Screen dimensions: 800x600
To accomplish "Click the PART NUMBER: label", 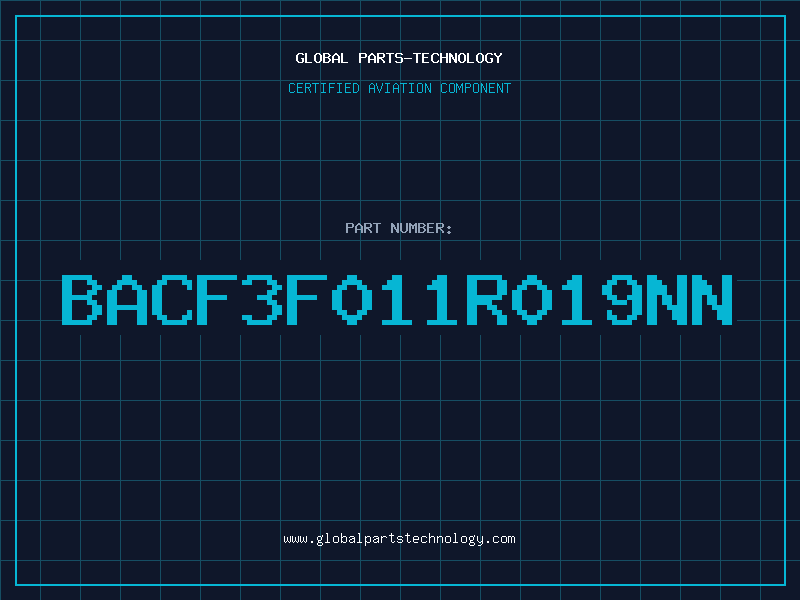I will tap(399, 228).
